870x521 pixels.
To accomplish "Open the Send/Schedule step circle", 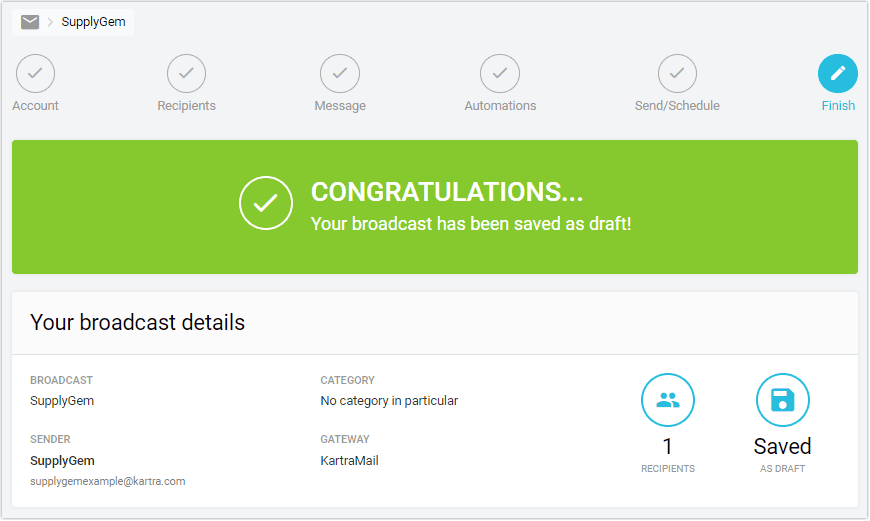I will pyautogui.click(x=677, y=73).
